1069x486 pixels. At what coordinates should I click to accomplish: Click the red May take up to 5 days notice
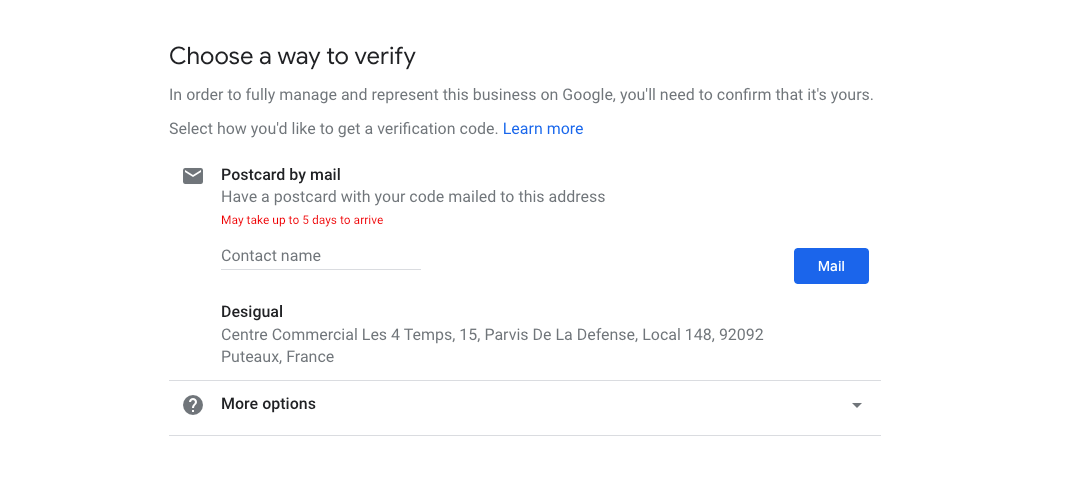click(302, 220)
